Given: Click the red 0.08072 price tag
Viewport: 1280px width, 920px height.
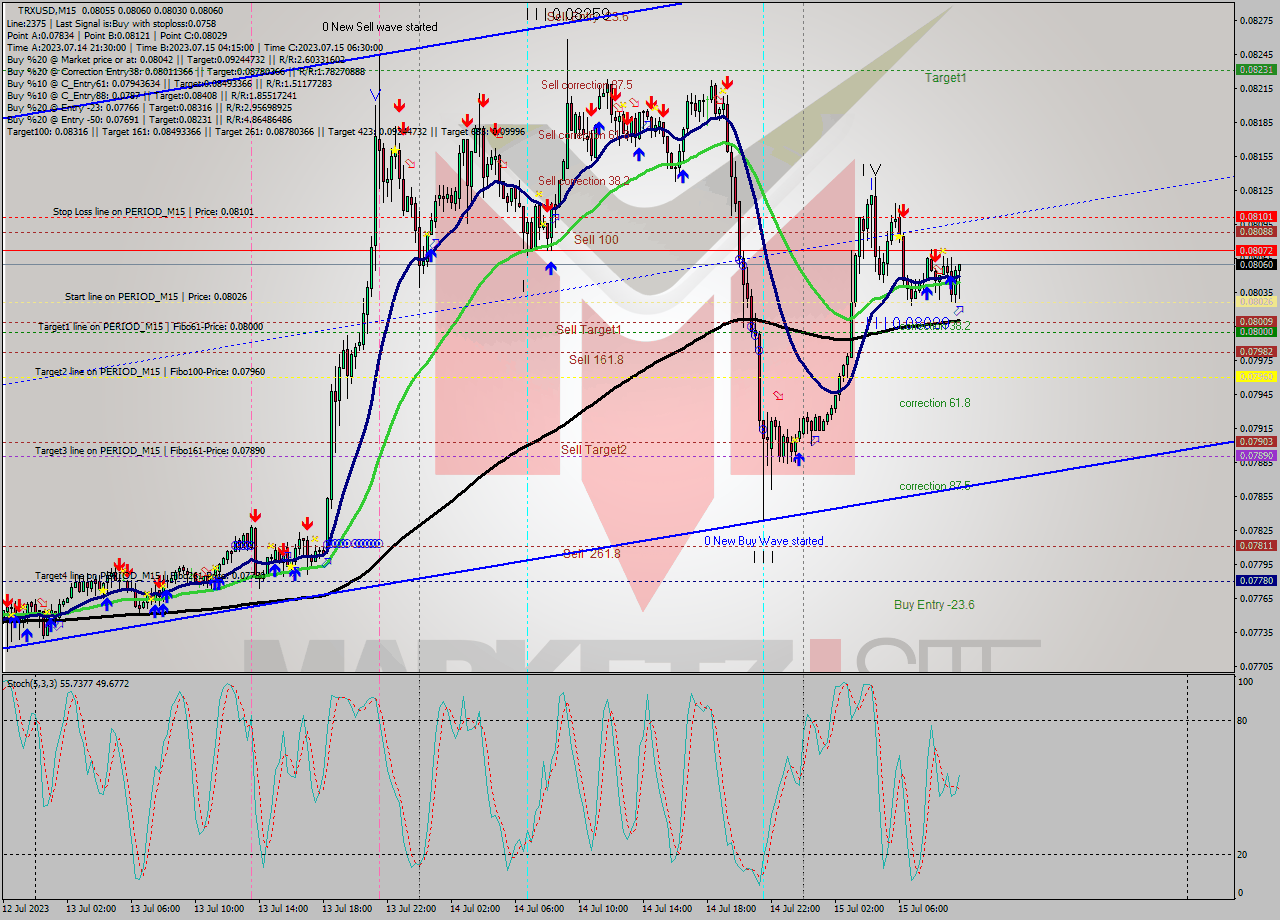Looking at the screenshot, I should pyautogui.click(x=1257, y=250).
